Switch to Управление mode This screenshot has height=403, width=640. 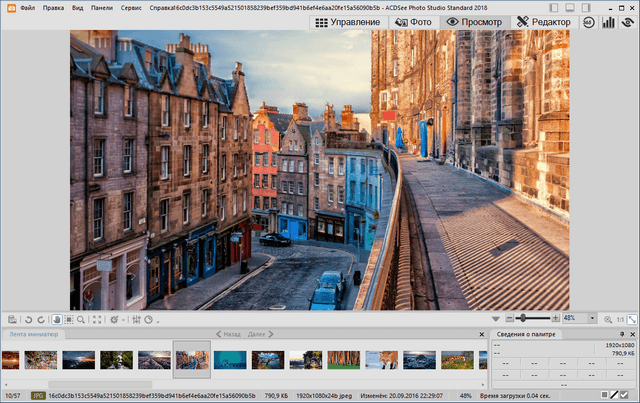click(x=348, y=22)
